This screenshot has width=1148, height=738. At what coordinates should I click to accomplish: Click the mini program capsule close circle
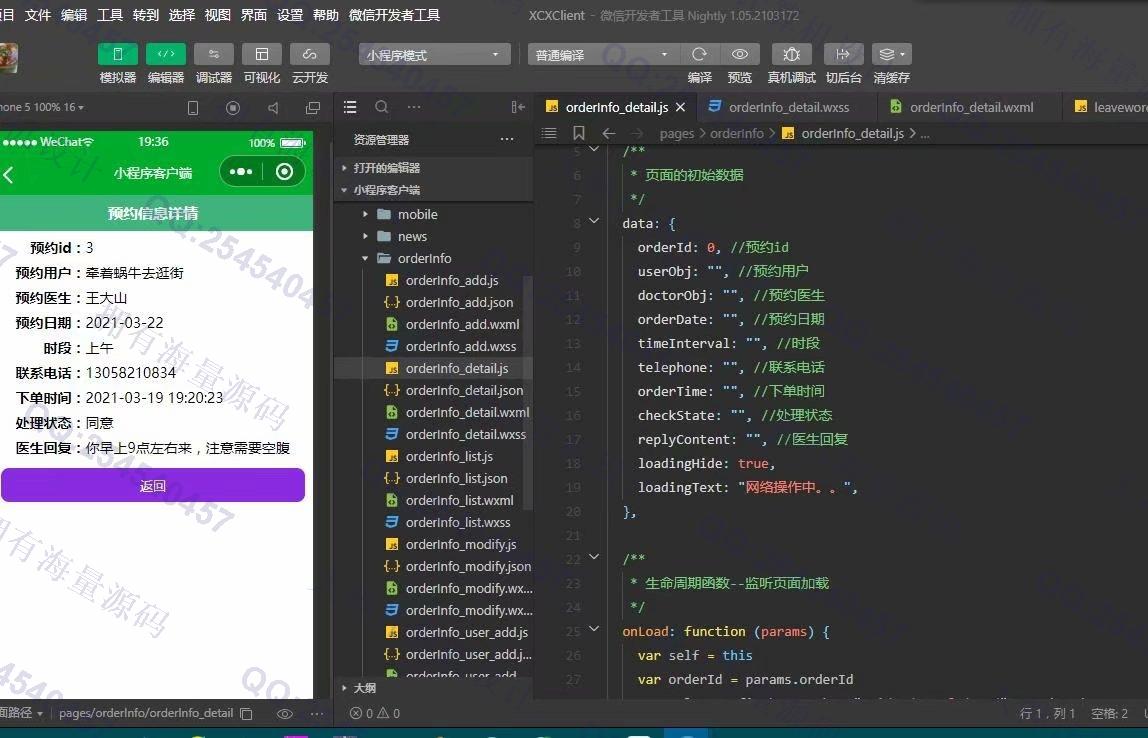[284, 171]
